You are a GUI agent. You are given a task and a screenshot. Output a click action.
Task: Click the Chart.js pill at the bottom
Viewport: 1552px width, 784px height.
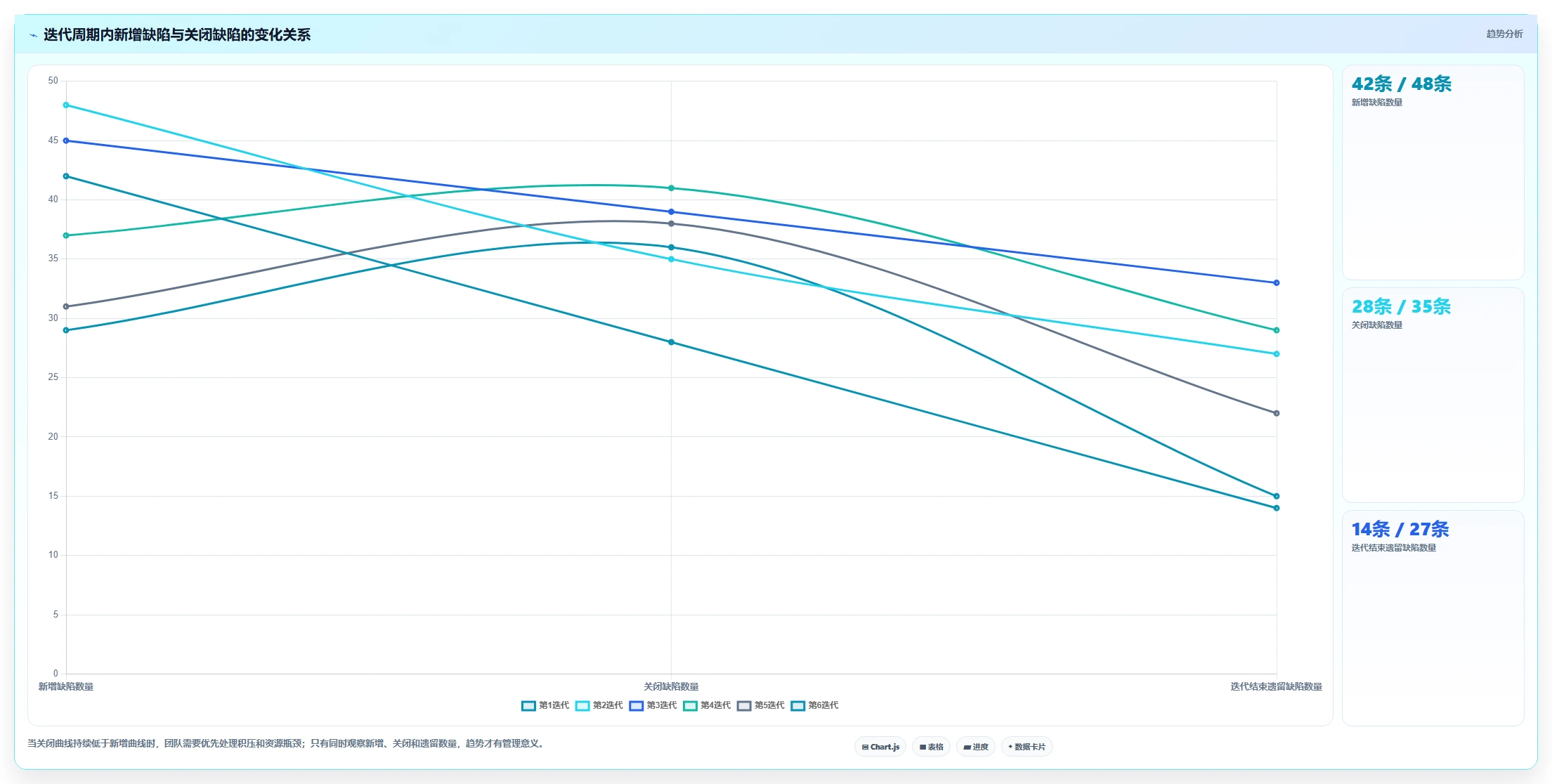pyautogui.click(x=880, y=747)
